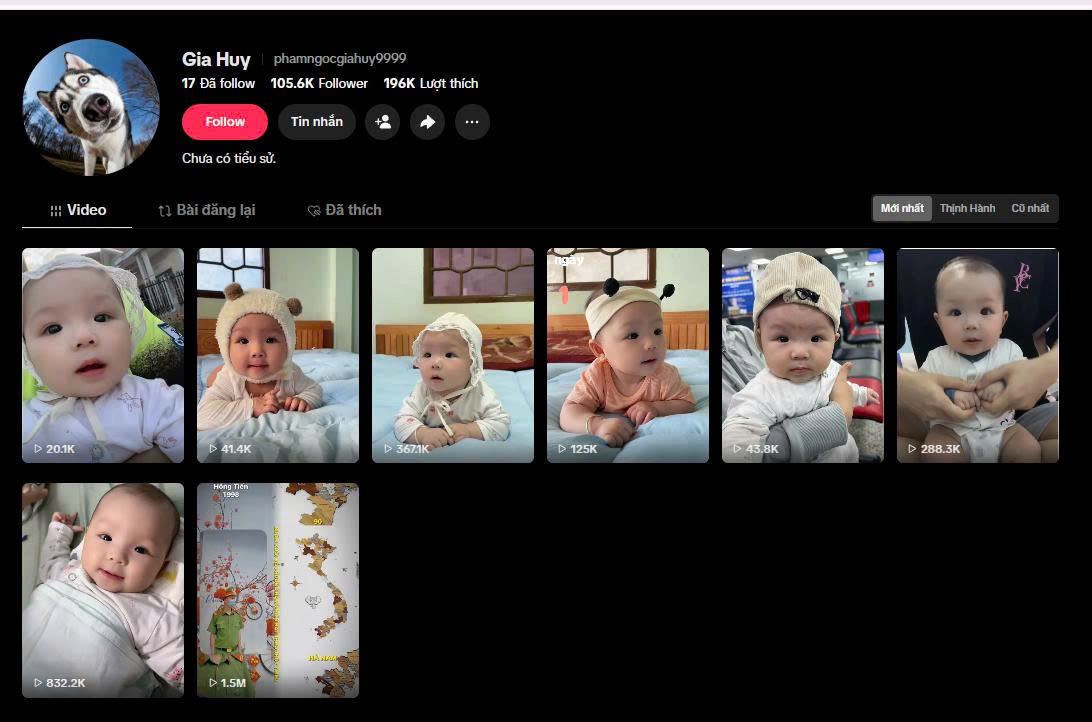The width and height of the screenshot is (1092, 722).
Task: Click the liked heart icon
Action: tap(314, 211)
